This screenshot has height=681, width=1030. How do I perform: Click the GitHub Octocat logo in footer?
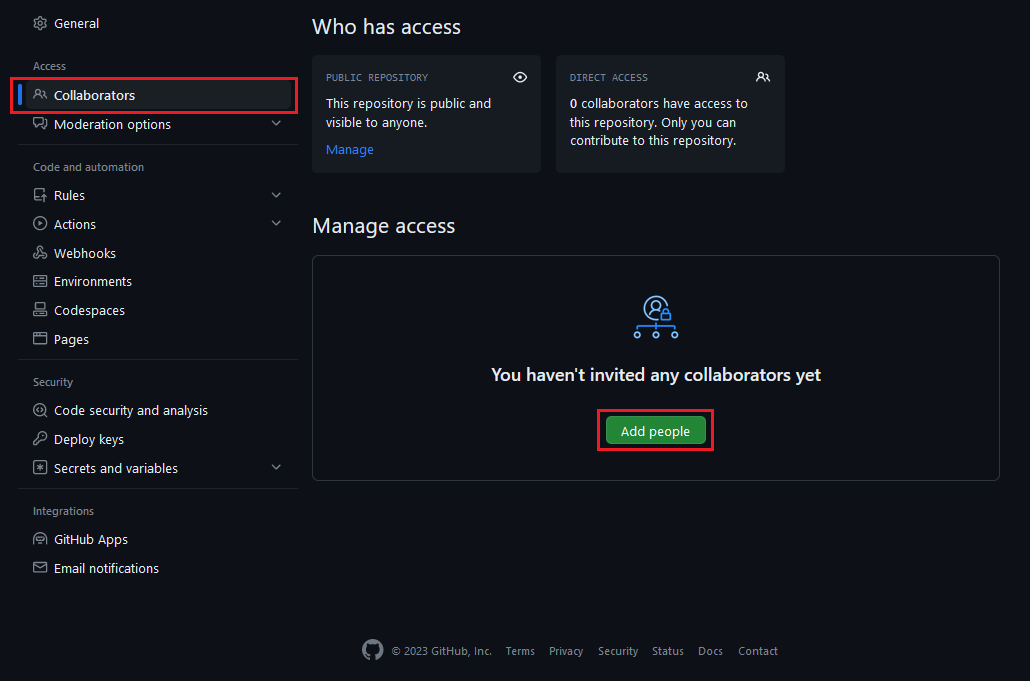pyautogui.click(x=372, y=650)
